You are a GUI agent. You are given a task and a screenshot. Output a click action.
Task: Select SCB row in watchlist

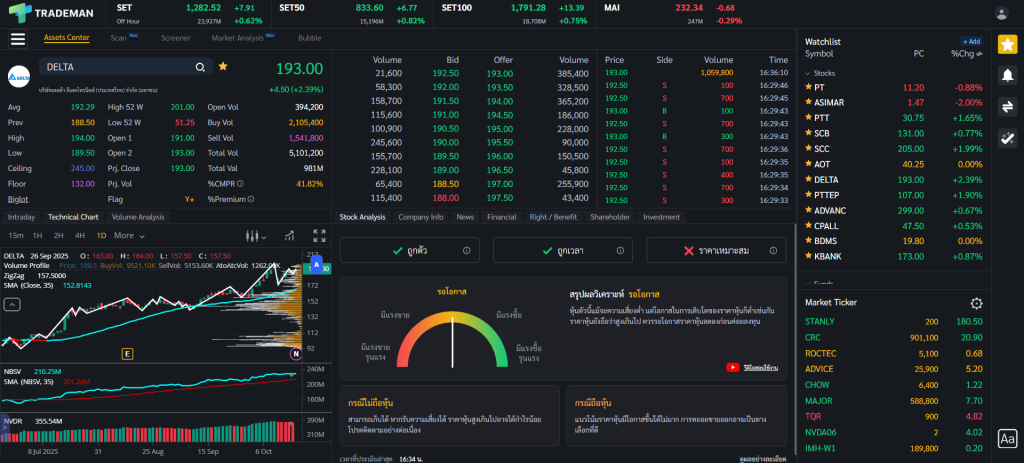[x=893, y=133]
